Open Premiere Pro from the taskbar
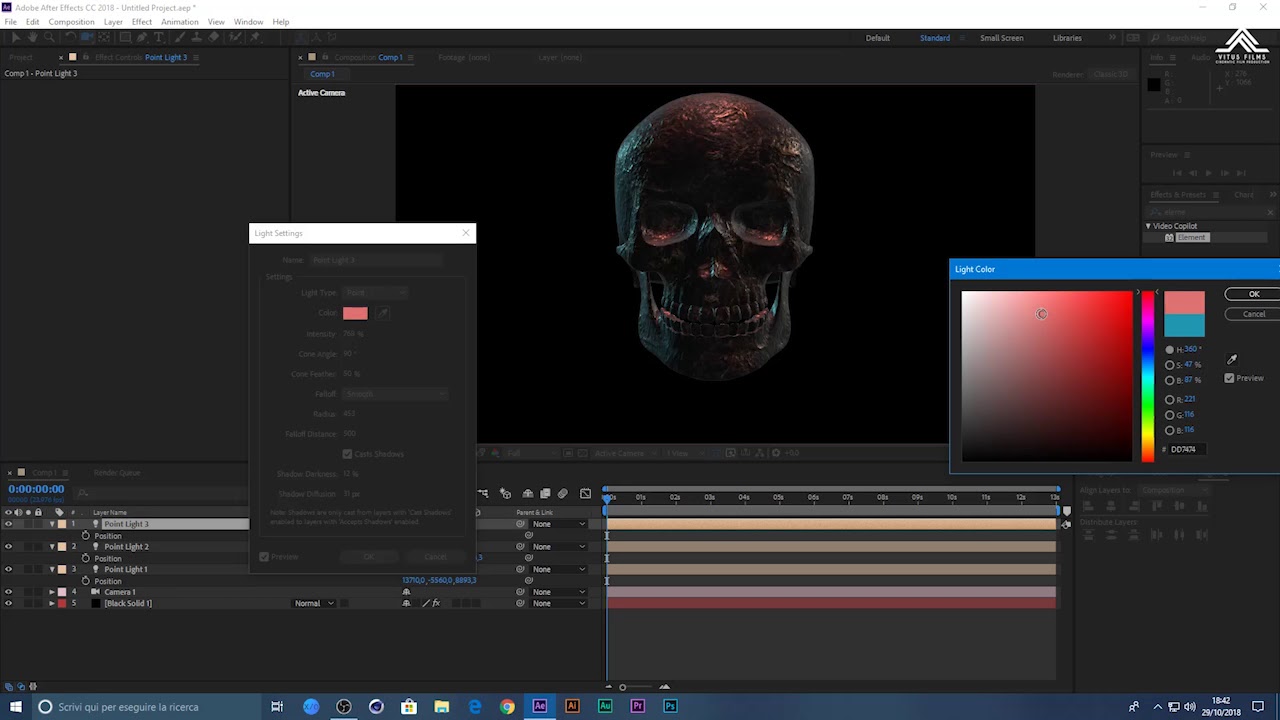Image resolution: width=1280 pixels, height=720 pixels. coord(638,707)
